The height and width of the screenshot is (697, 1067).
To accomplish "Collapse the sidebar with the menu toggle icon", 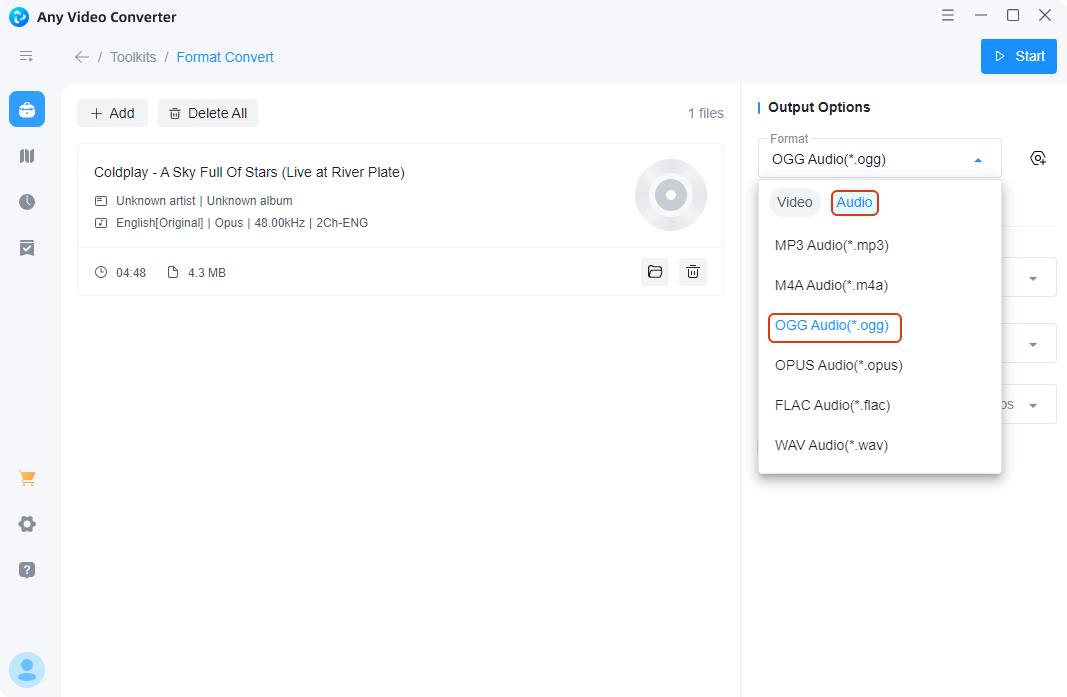I will (27, 57).
